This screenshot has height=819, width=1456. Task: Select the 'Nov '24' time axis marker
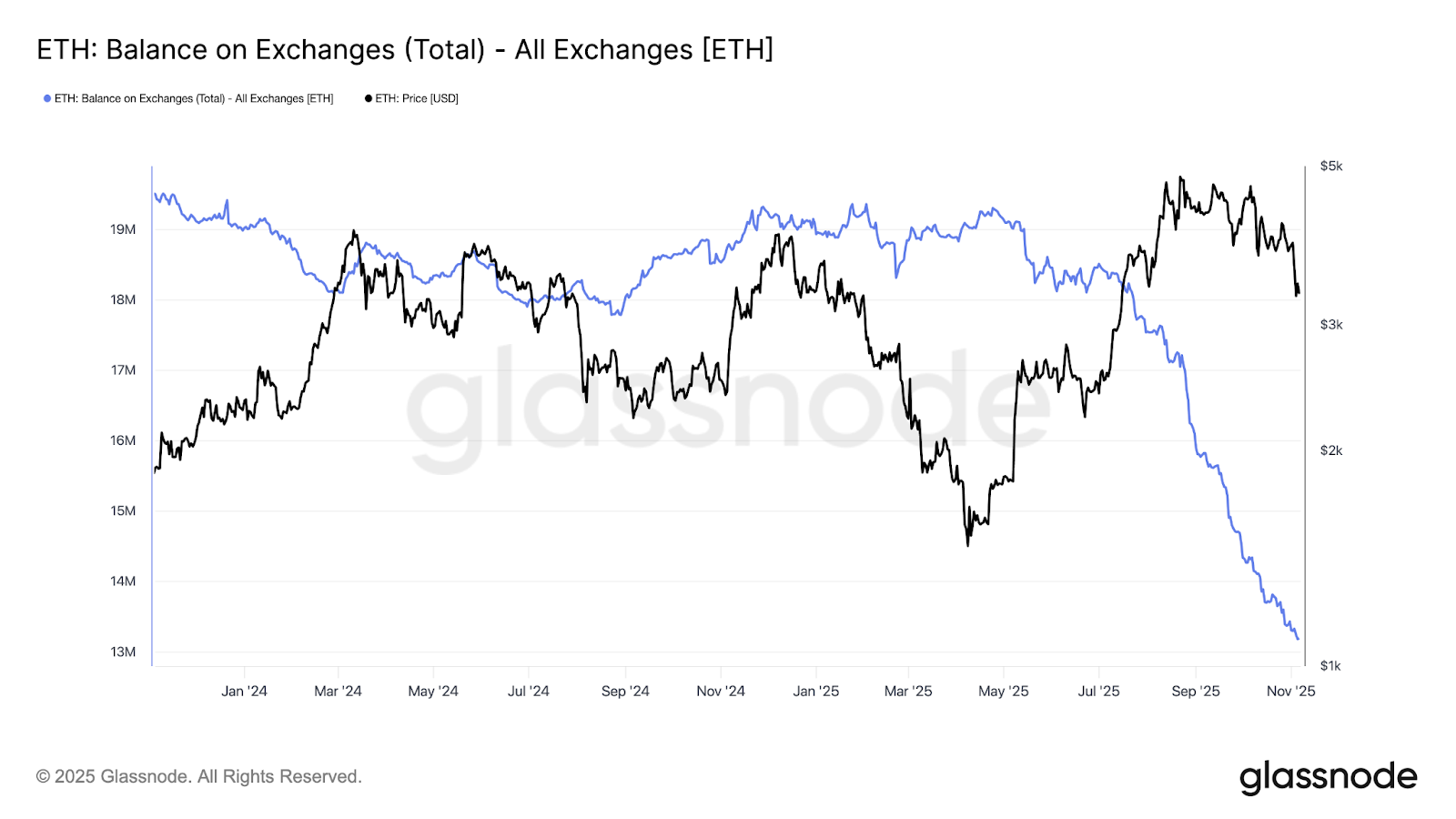click(721, 692)
